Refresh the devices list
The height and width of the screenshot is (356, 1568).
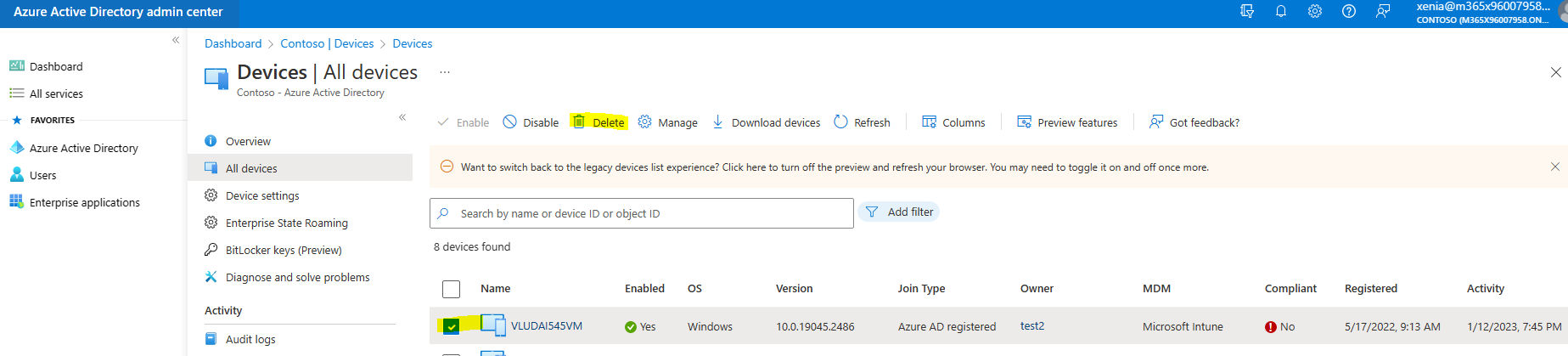point(862,122)
